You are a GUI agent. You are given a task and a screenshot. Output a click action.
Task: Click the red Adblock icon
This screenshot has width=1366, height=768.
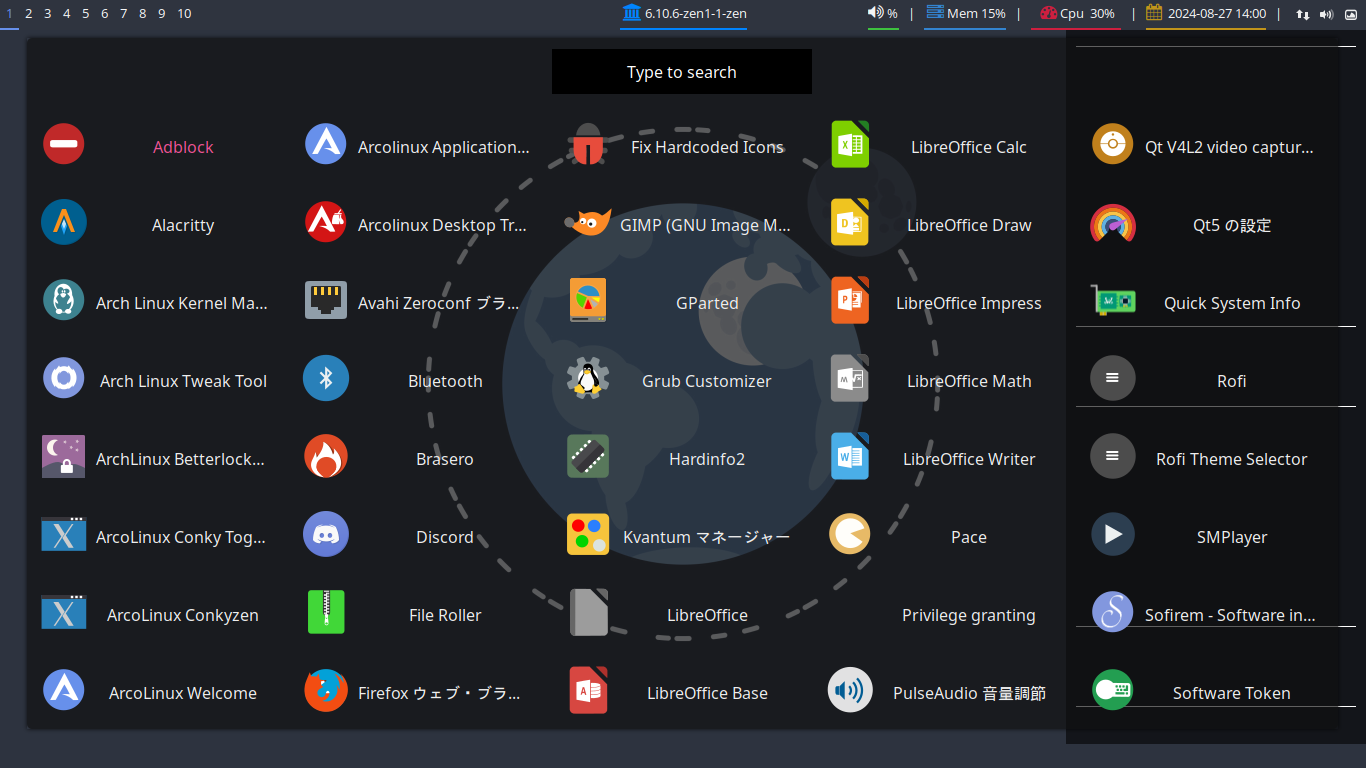[64, 144]
